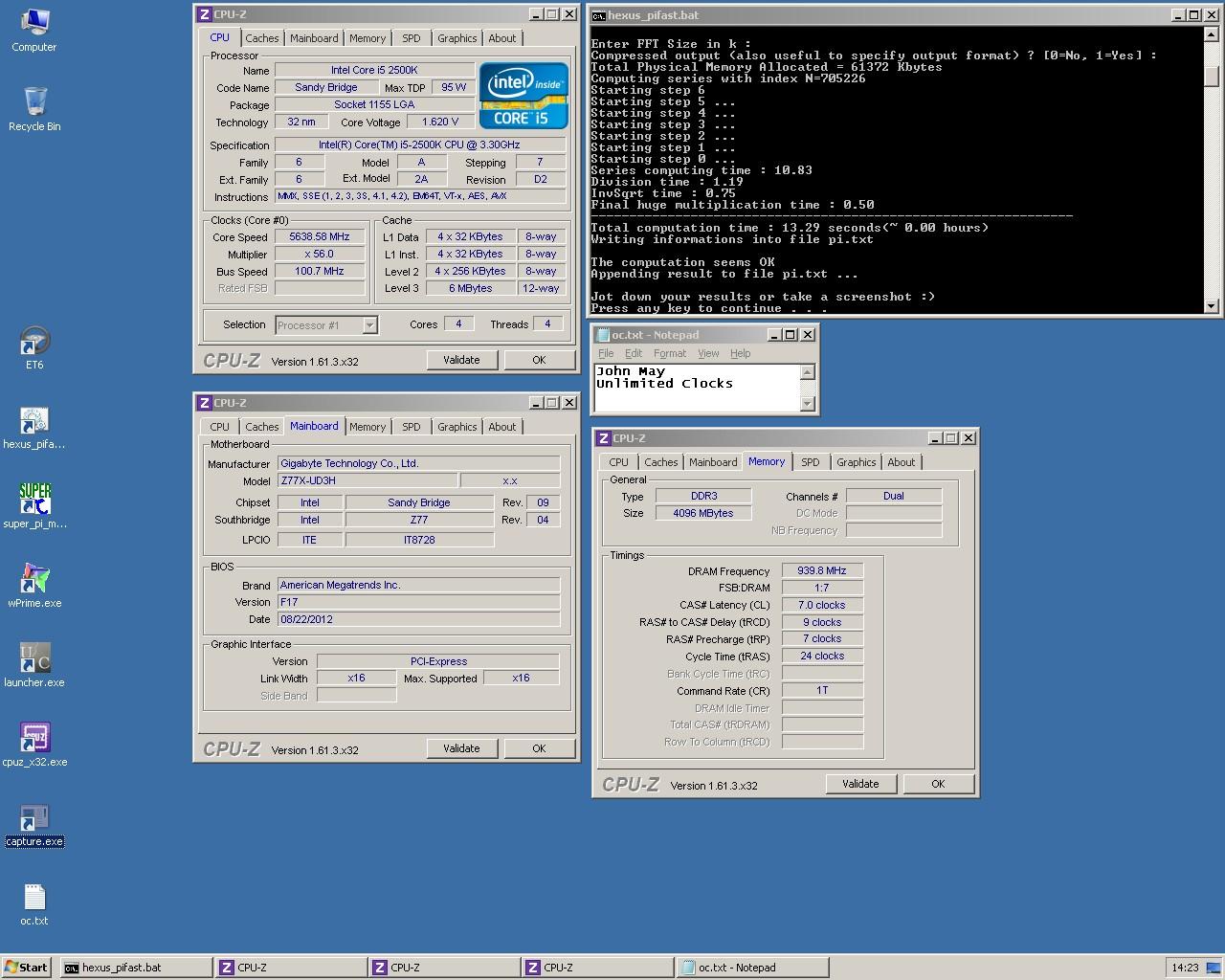Click the Intel Core i5 logo badge

[523, 96]
